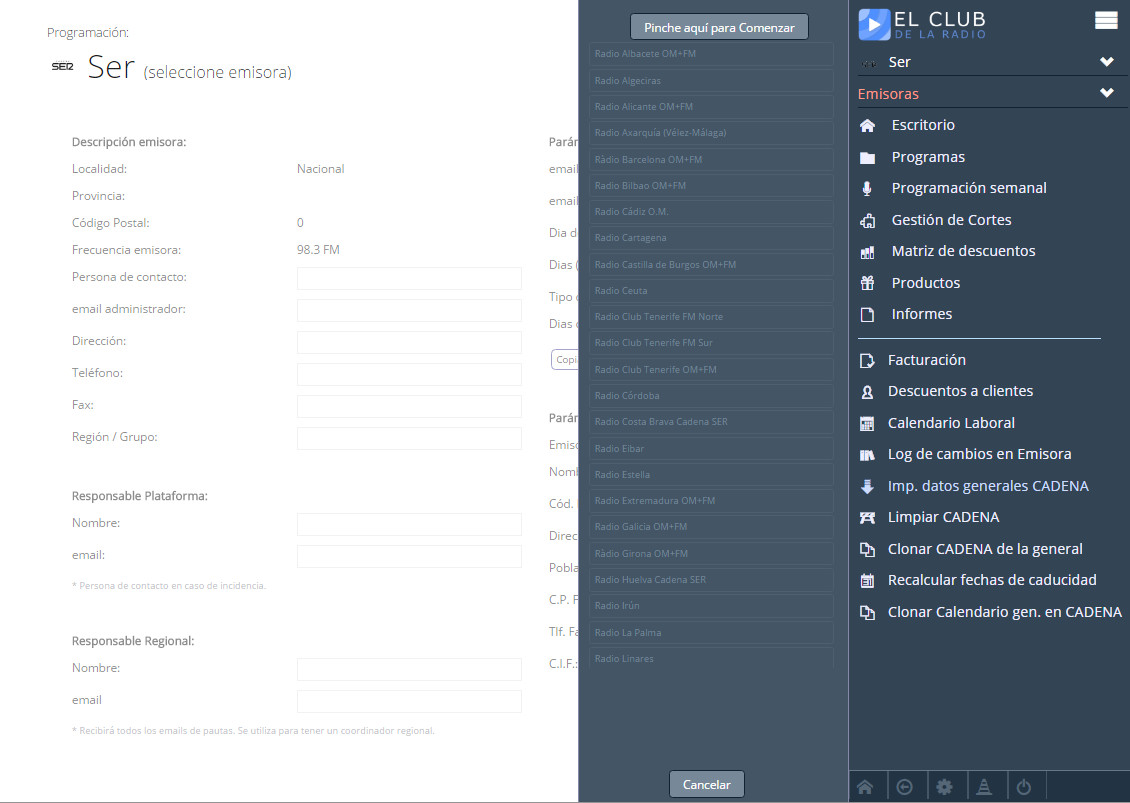Select Radio Córdoba station
Viewport: 1130px width, 803px height.
[711, 396]
